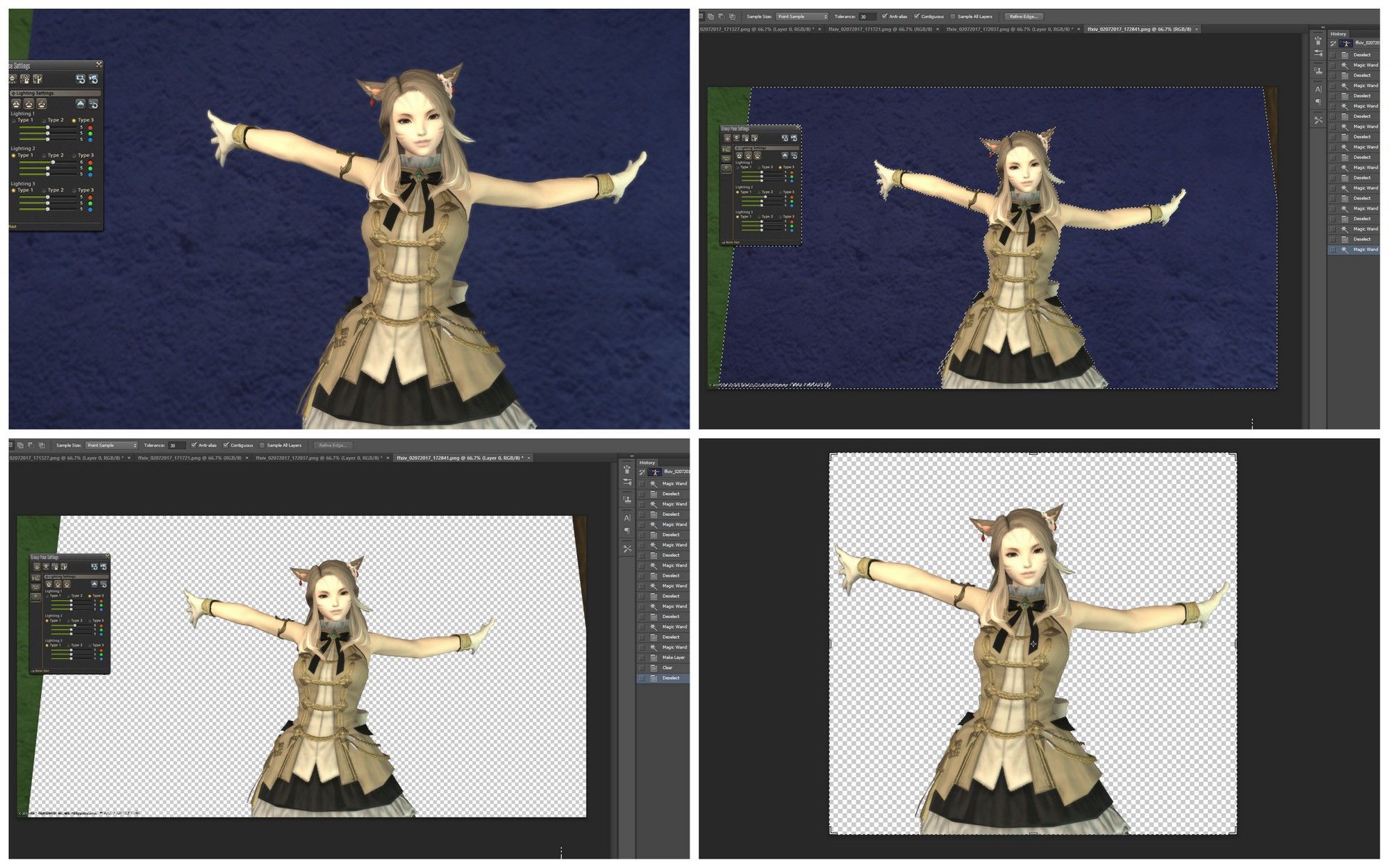Click Lighting 1 green color dot in large game panel
Viewport: 1389px width, 868px height.
tap(90, 133)
